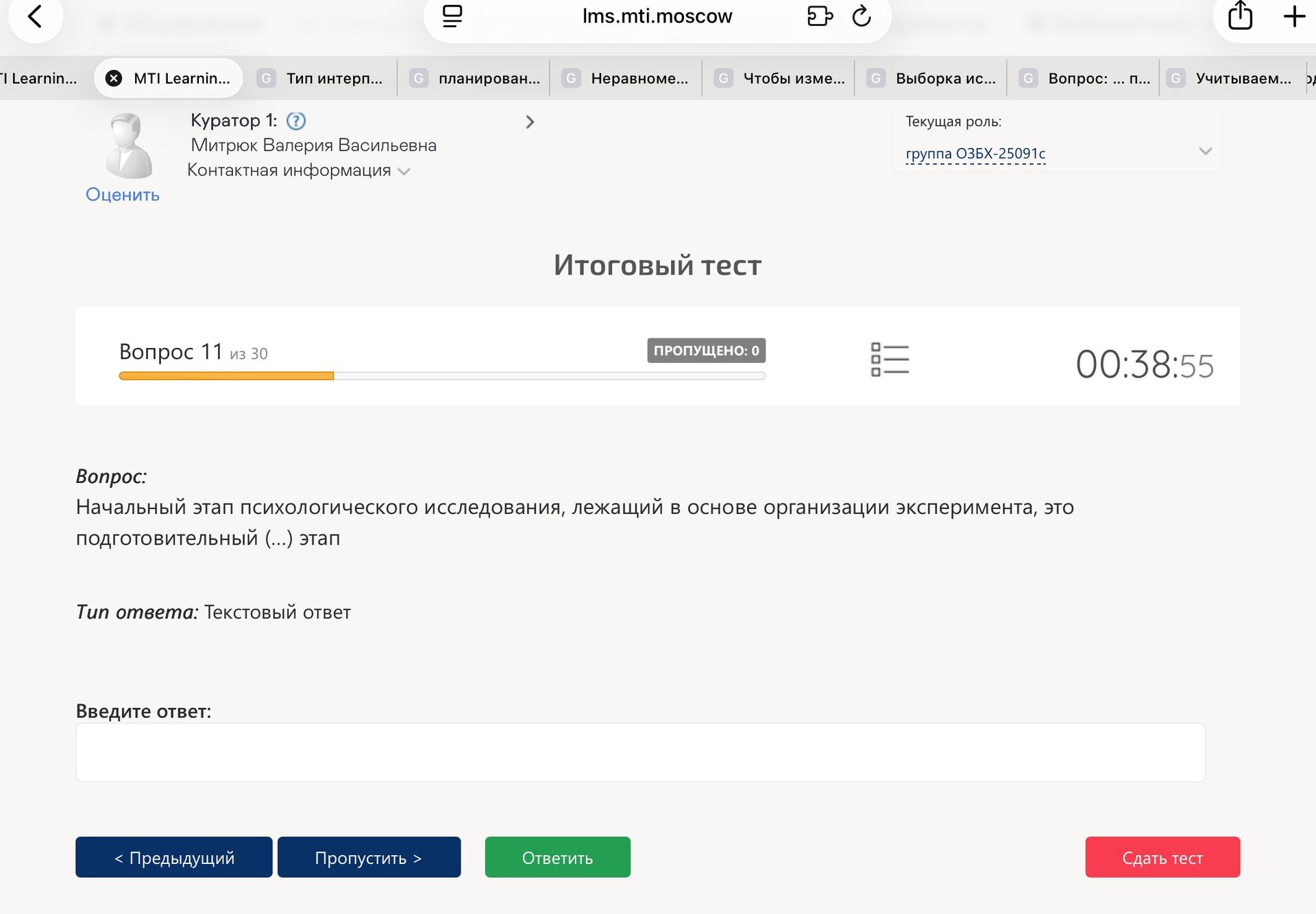This screenshot has height=914, width=1316.
Task: Switch to the Тип интерп... tab
Action: coord(321,78)
